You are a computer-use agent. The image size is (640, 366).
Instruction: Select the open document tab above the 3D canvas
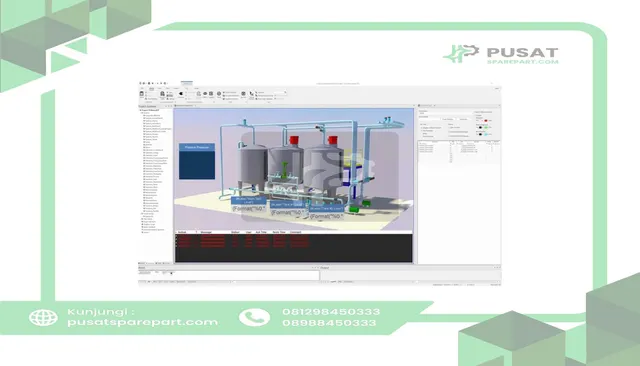click(x=184, y=106)
